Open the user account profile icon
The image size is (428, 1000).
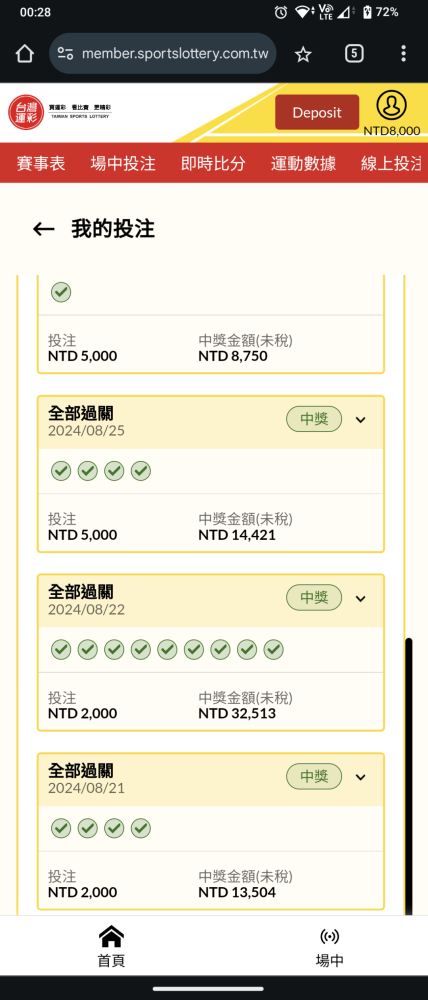391,106
